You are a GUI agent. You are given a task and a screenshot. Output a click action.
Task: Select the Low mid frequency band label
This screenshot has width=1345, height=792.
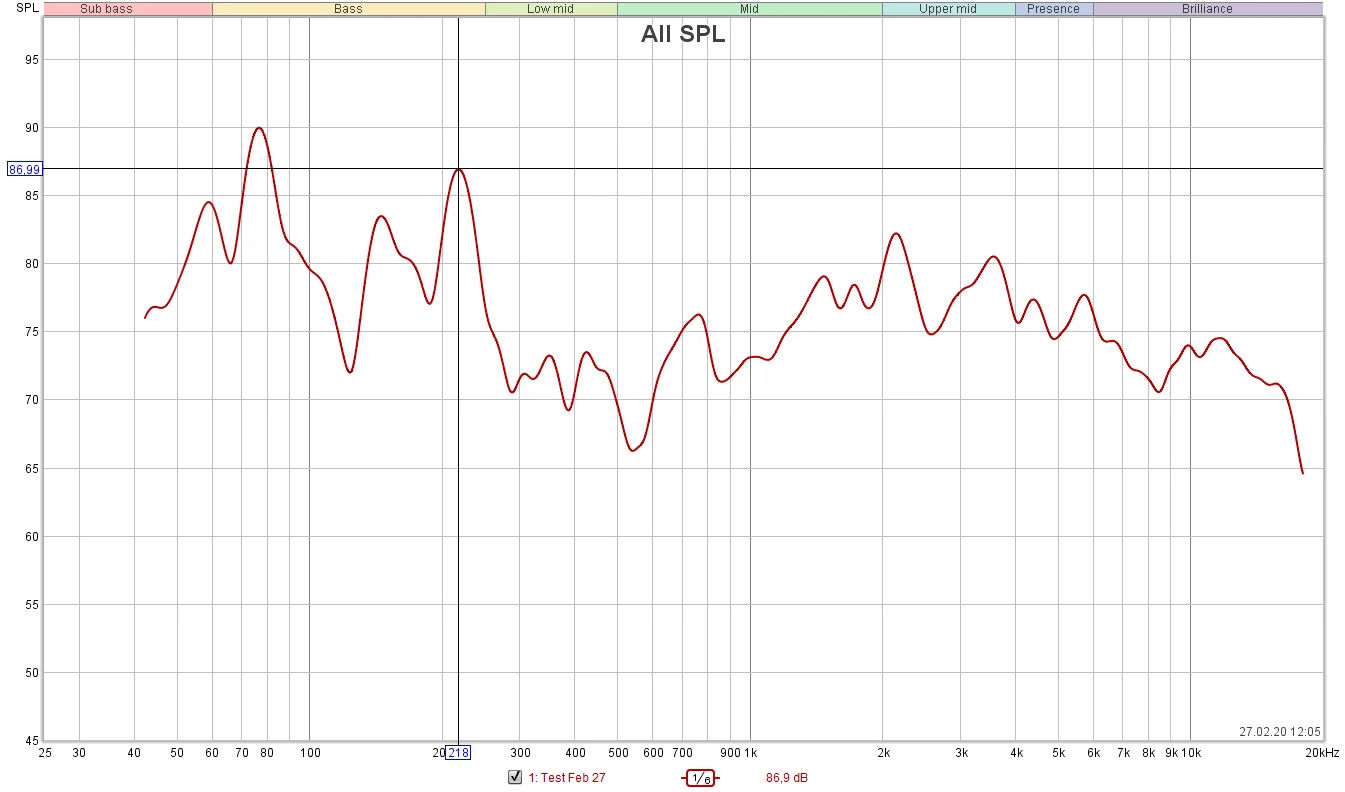point(551,9)
